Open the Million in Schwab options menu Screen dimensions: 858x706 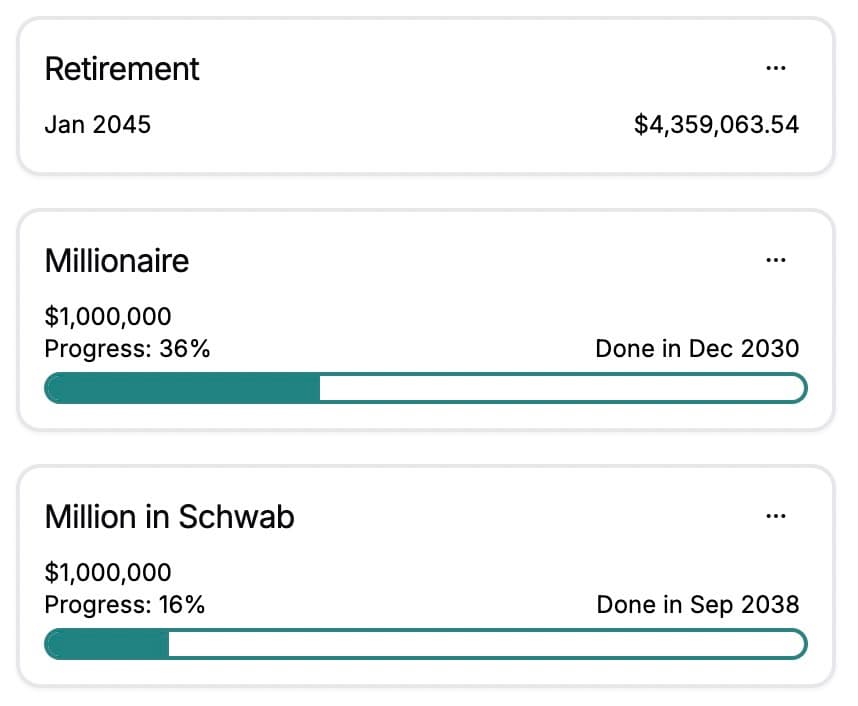(x=775, y=517)
